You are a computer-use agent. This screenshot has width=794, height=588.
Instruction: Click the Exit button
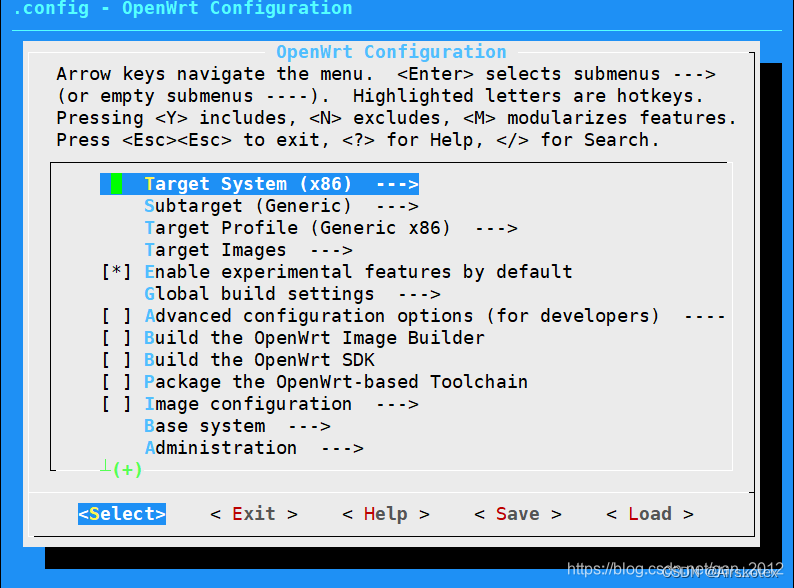254,514
